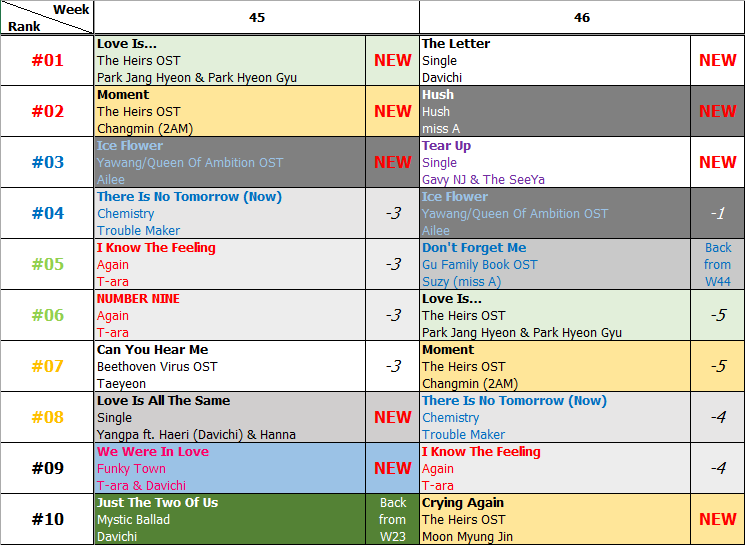Click 'Crying Again' song cell
Image resolution: width=745 pixels, height=545 pixels.
tap(555, 519)
